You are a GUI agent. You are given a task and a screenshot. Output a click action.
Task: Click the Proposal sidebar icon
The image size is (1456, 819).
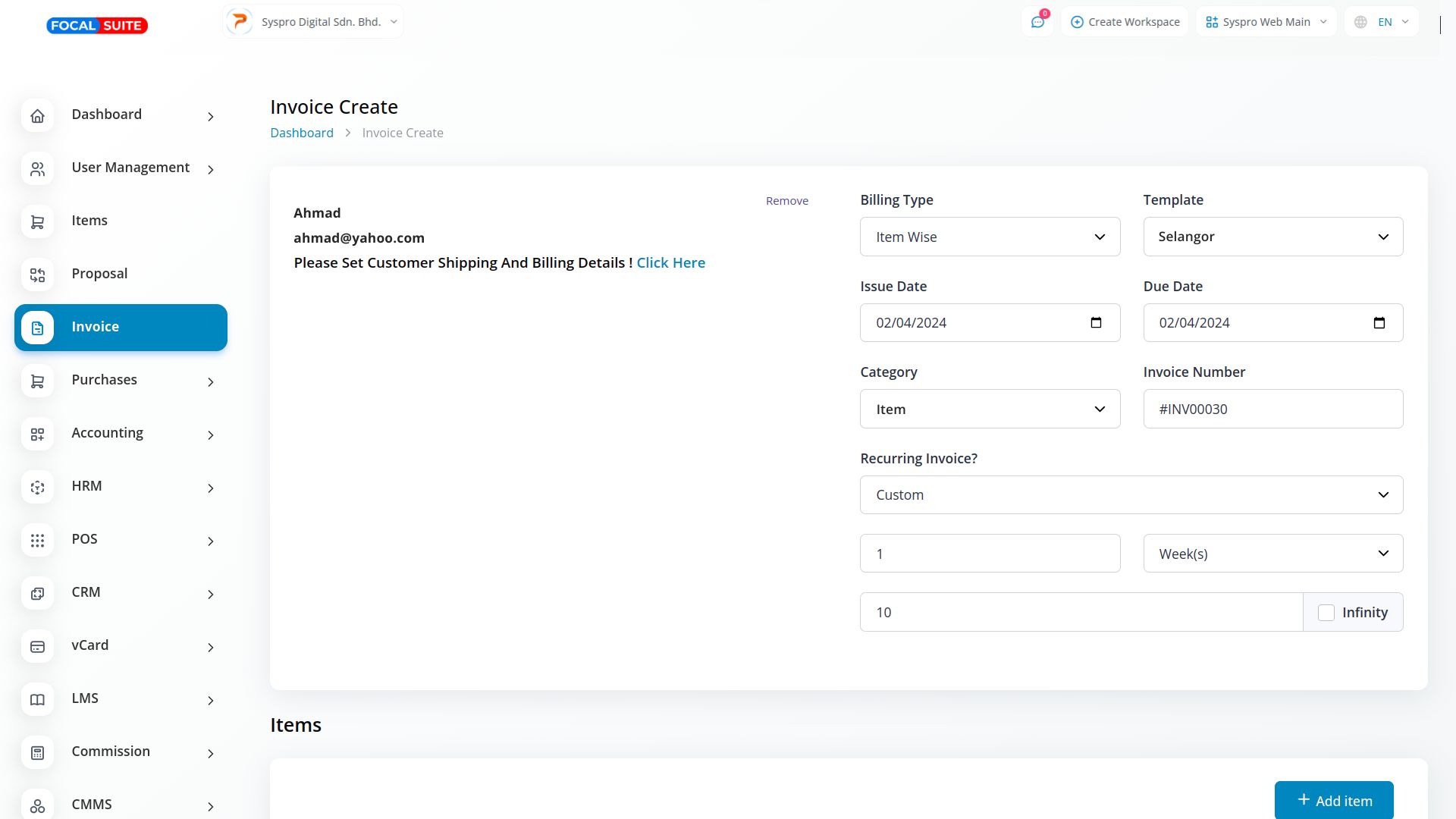click(x=37, y=275)
